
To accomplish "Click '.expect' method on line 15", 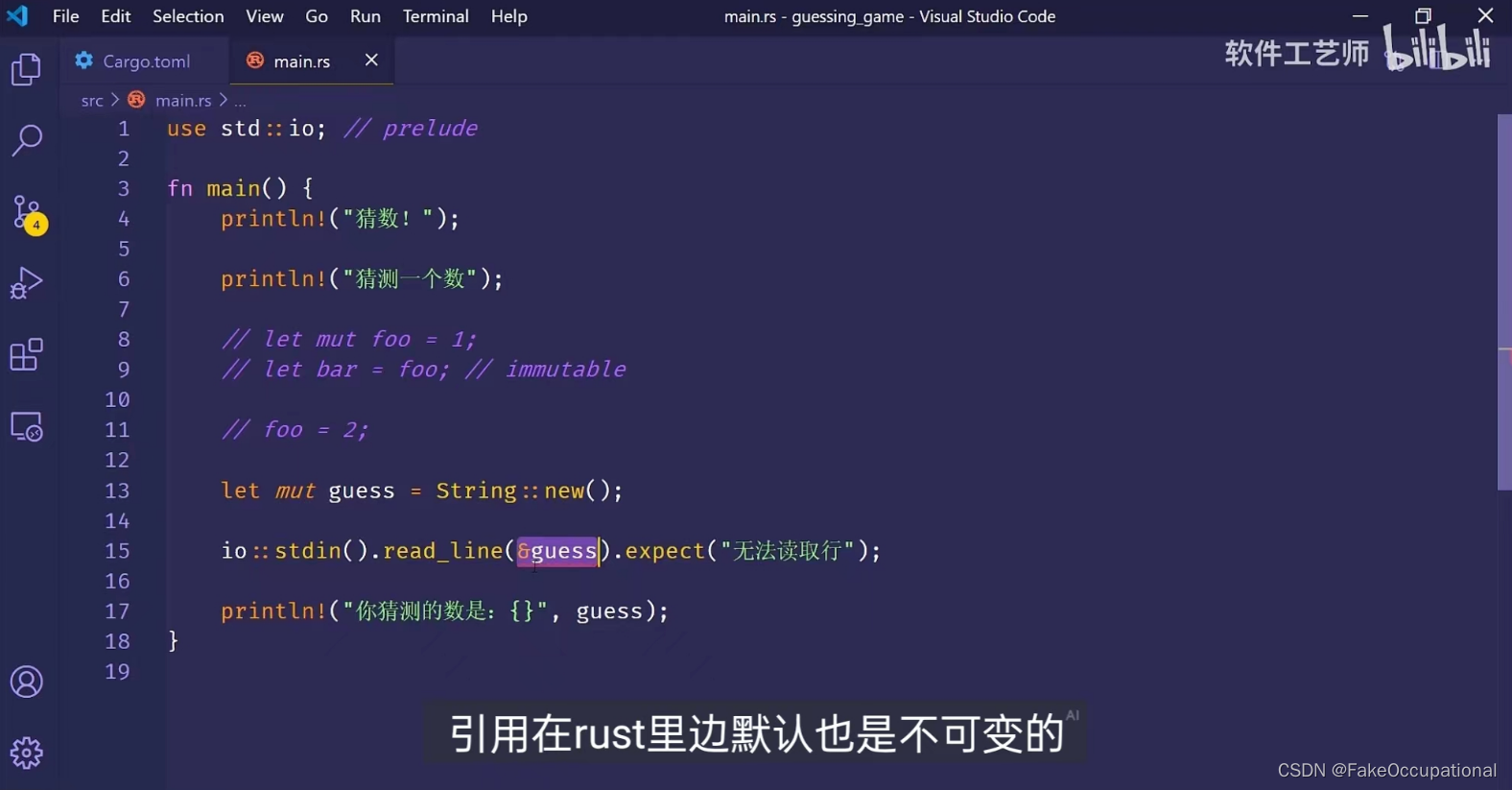I will pyautogui.click(x=658, y=551).
